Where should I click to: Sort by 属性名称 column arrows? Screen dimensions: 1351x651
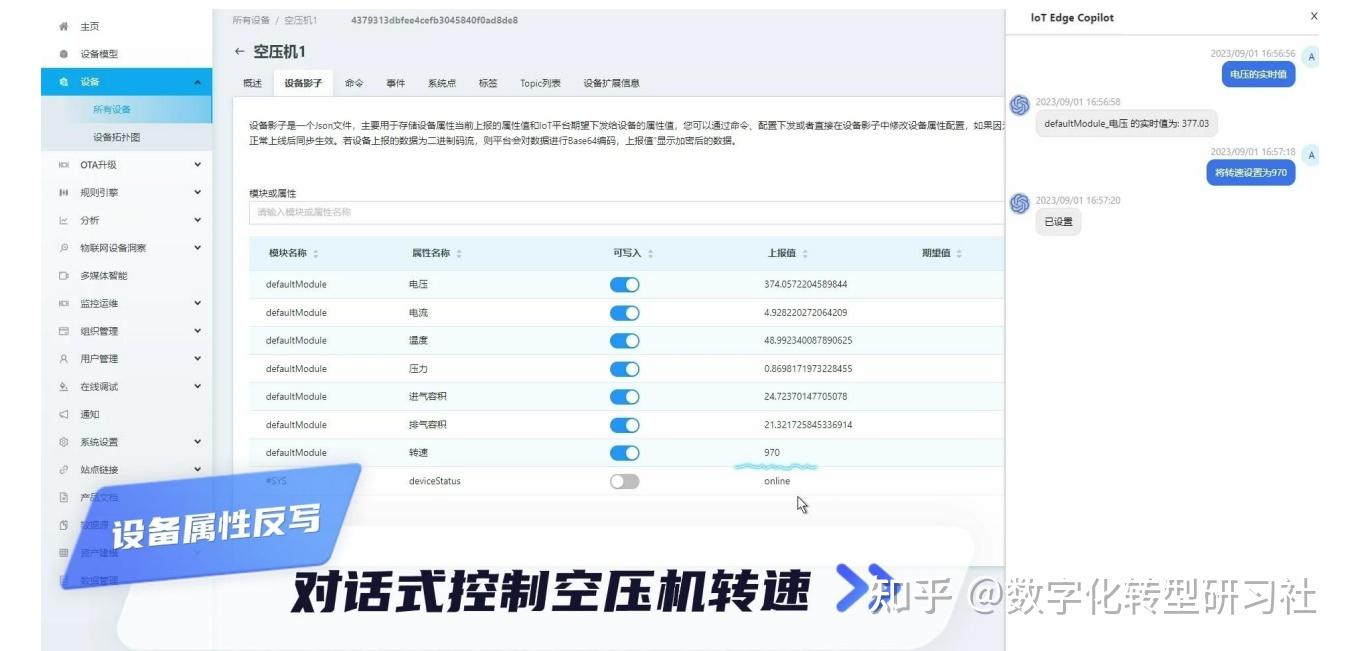[x=459, y=254]
